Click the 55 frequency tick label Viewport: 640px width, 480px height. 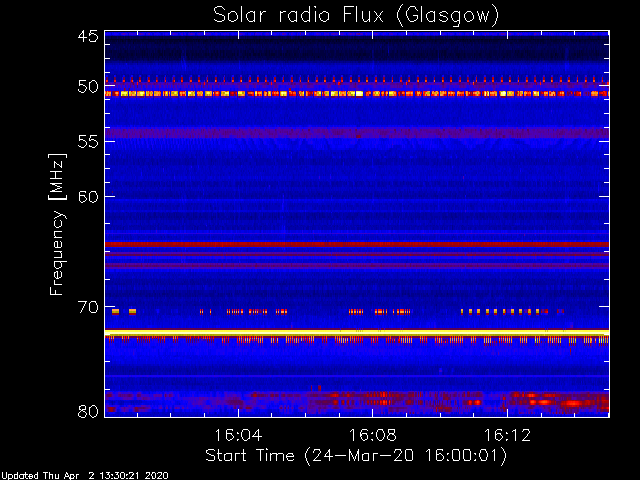(88, 142)
